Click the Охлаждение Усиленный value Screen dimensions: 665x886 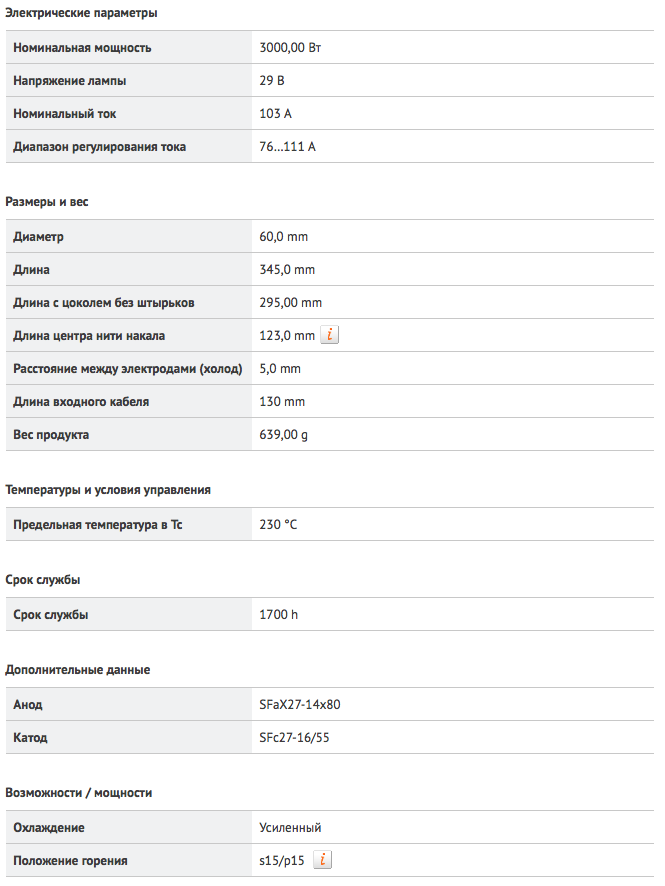[290, 828]
